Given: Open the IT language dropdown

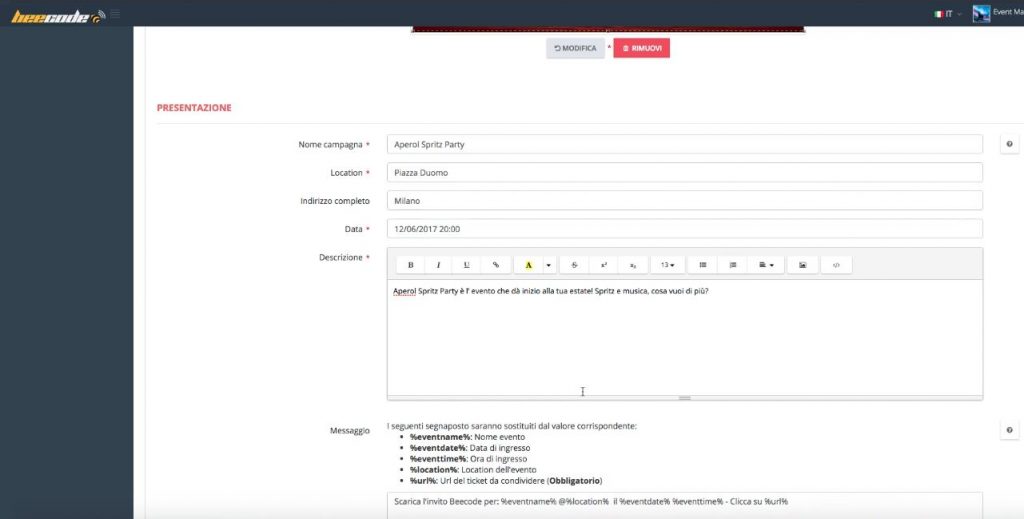Looking at the screenshot, I should 948,14.
